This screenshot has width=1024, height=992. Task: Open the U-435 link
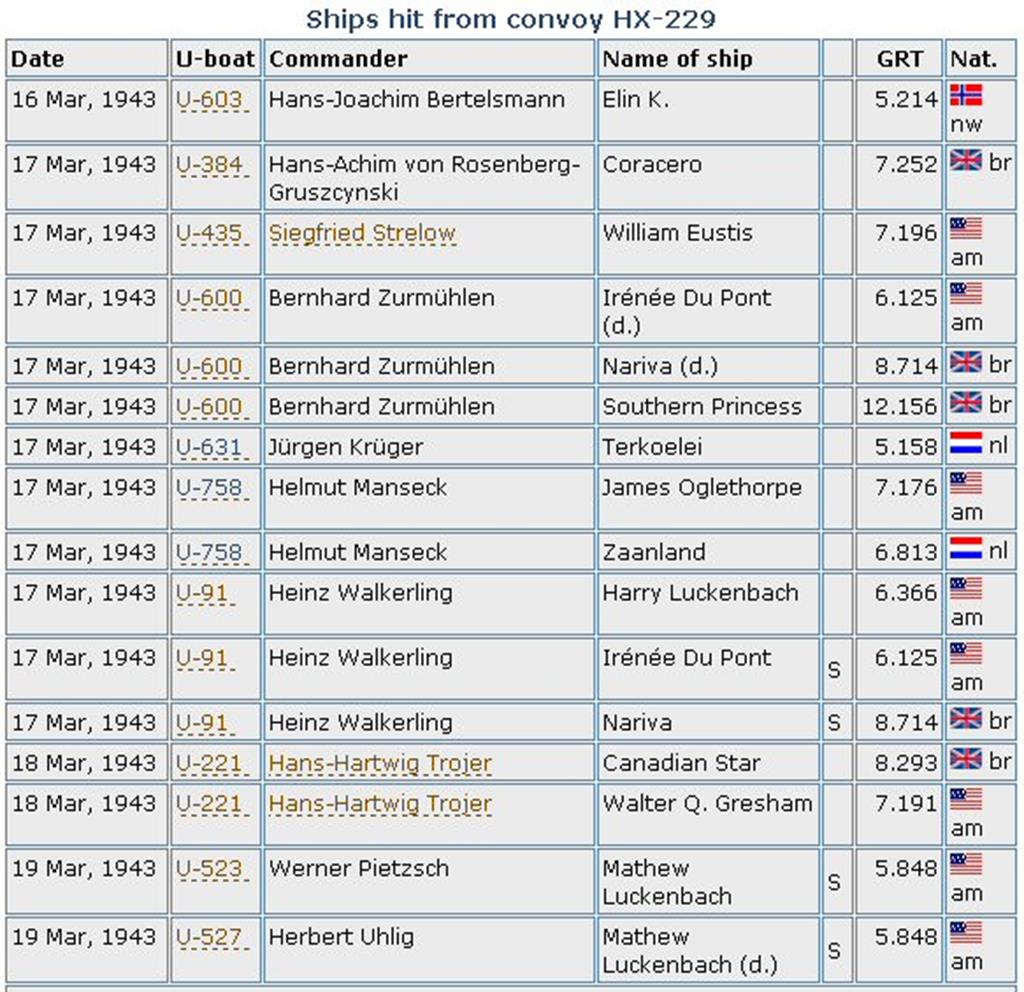coord(208,233)
